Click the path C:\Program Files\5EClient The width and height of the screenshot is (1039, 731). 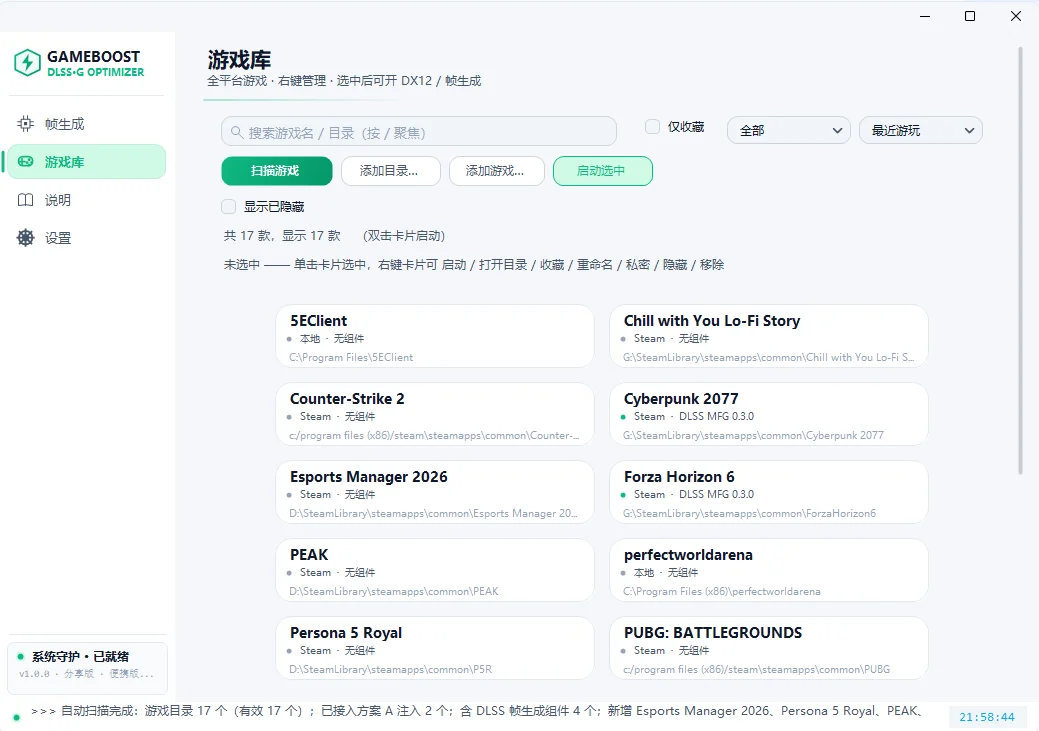[x=351, y=358]
